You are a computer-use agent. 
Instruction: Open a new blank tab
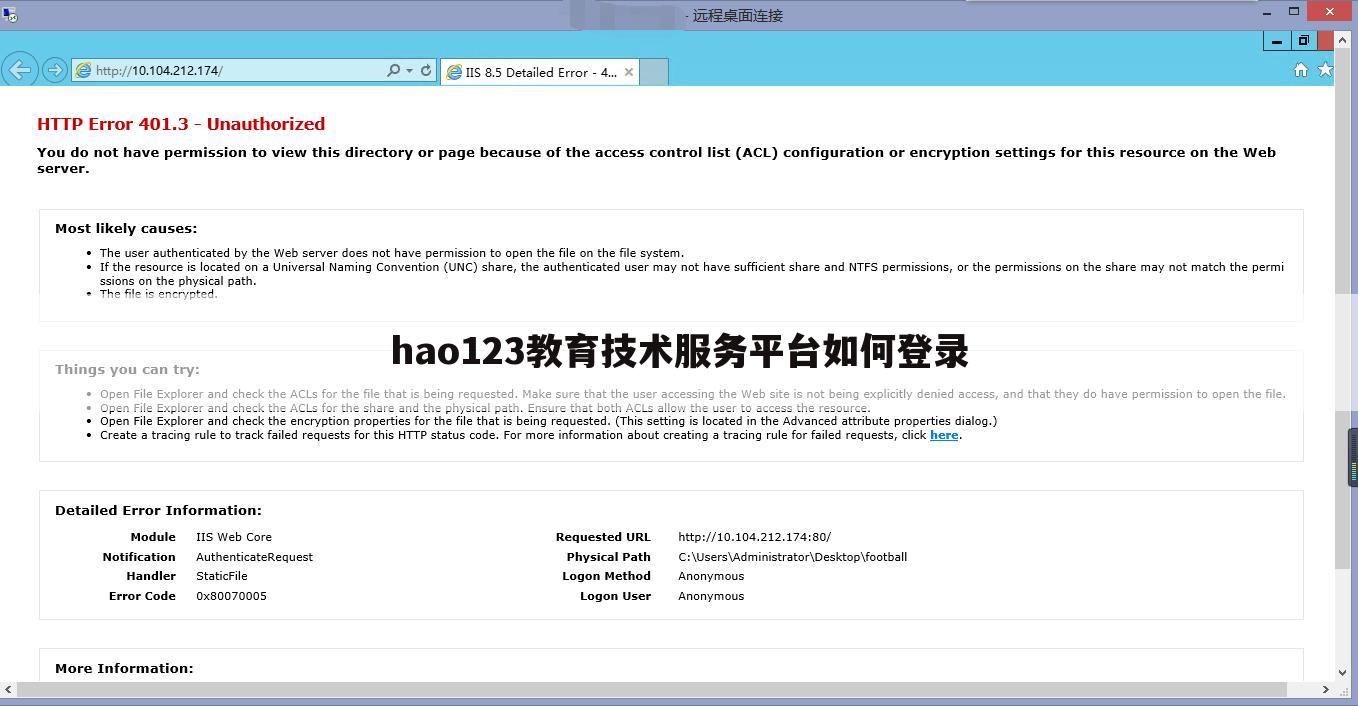tap(653, 72)
